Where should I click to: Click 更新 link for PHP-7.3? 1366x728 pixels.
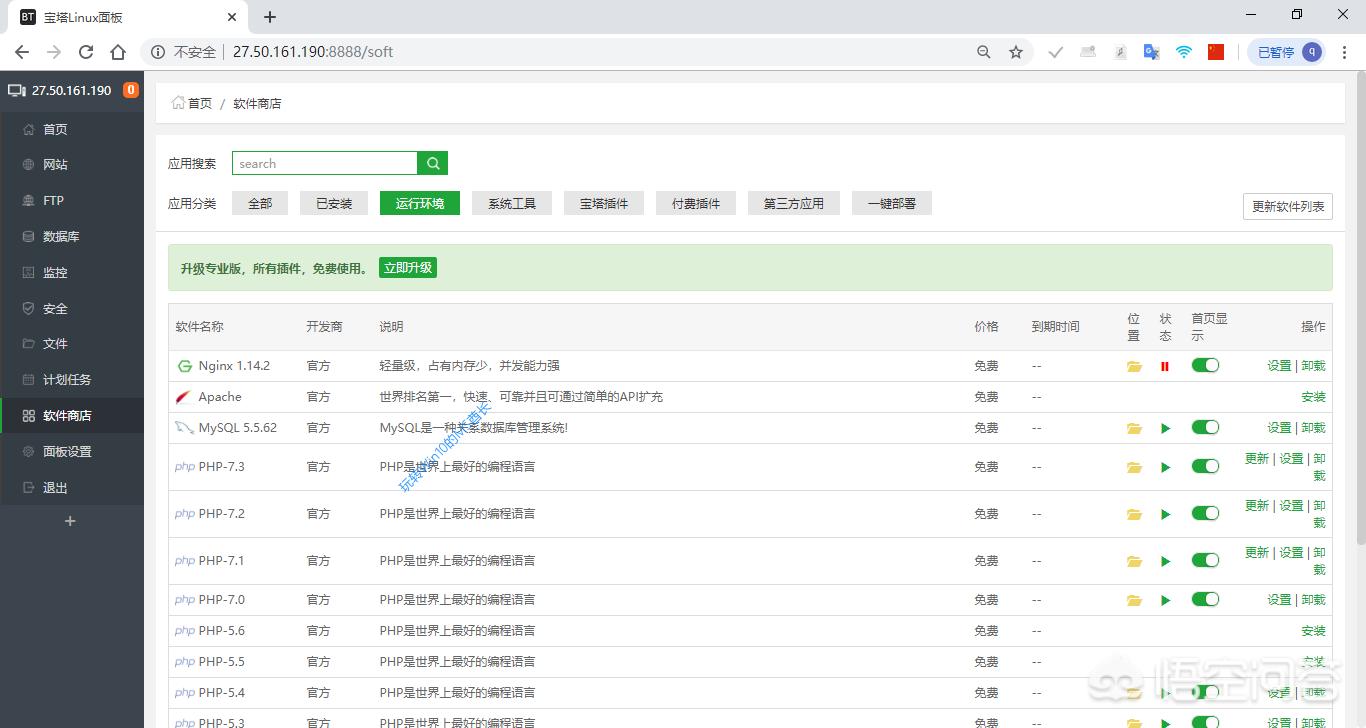click(1257, 459)
